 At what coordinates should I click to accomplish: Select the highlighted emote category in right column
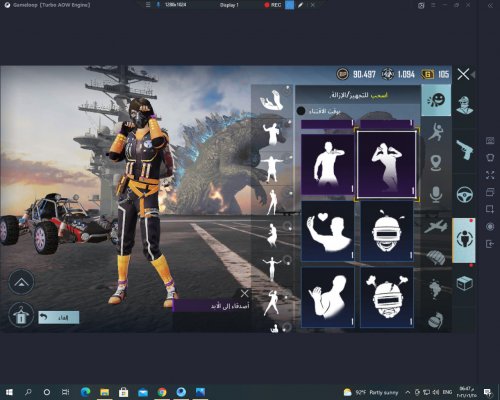[x=464, y=239]
